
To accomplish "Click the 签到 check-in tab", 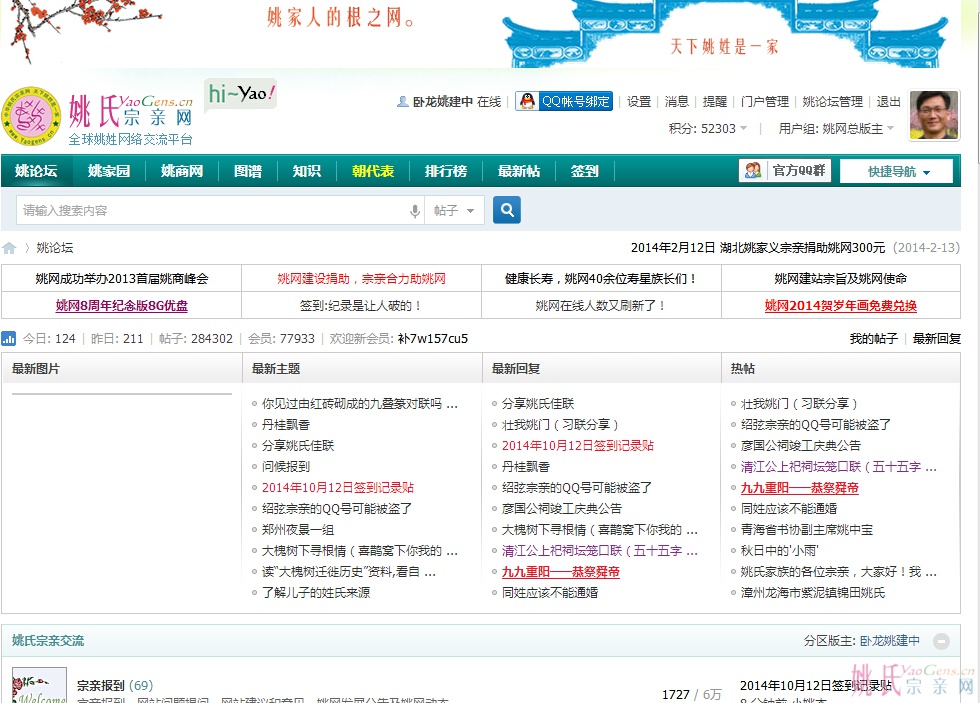I will click(x=585, y=171).
